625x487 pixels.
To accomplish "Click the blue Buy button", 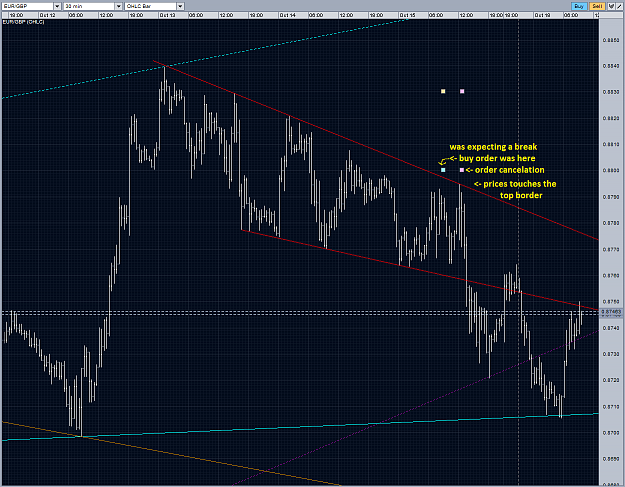I will point(579,6).
